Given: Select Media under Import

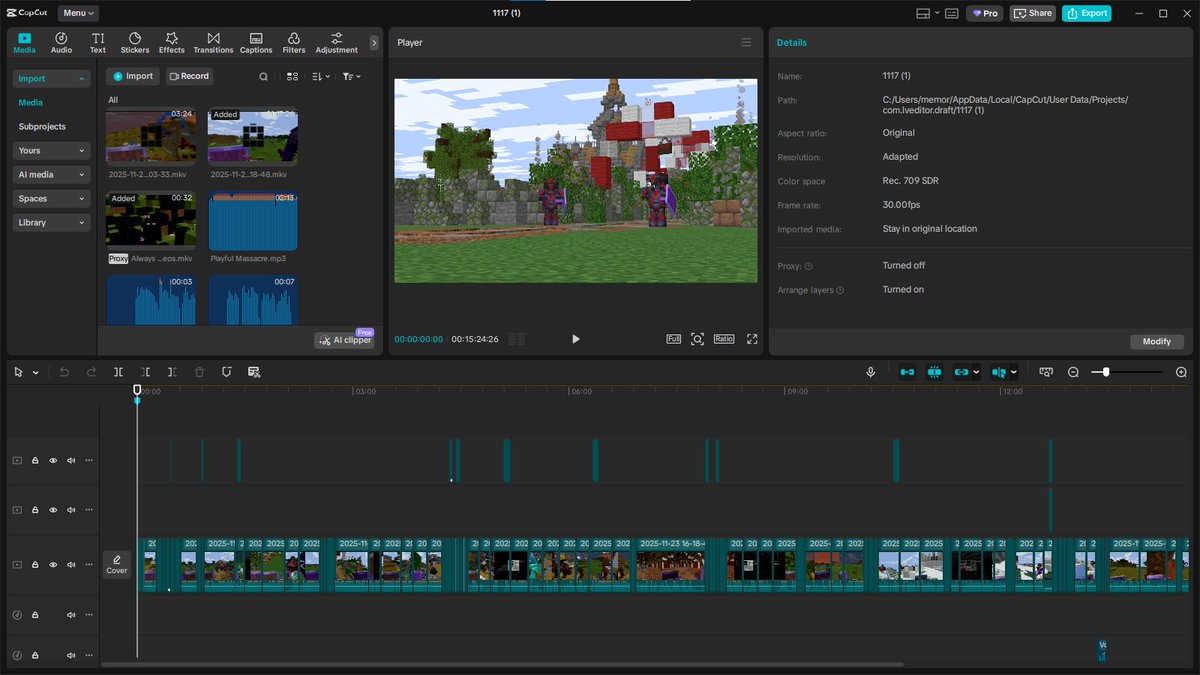Looking at the screenshot, I should [31, 102].
